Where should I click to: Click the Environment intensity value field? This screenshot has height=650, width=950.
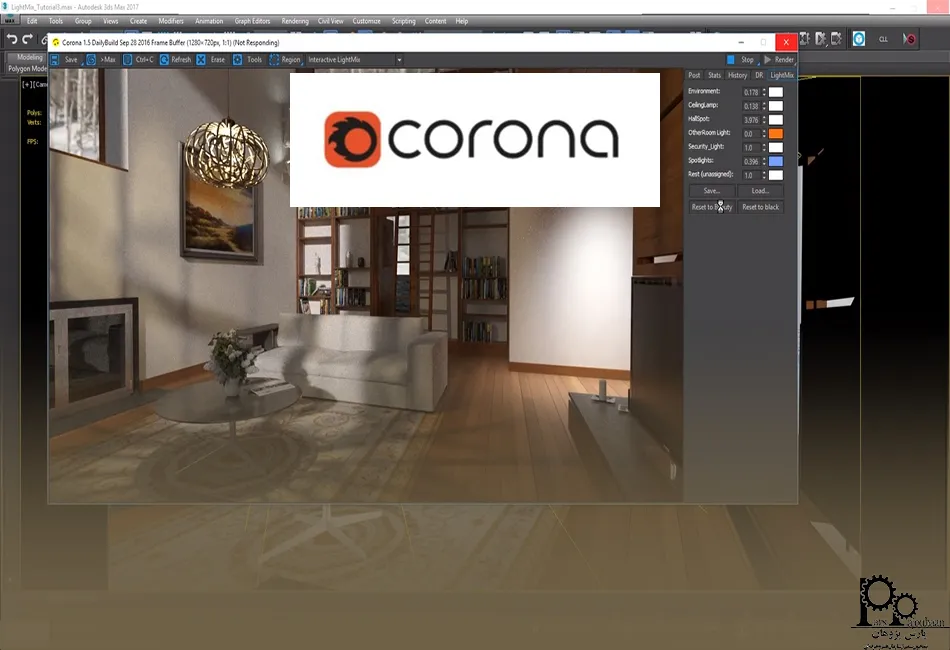751,92
